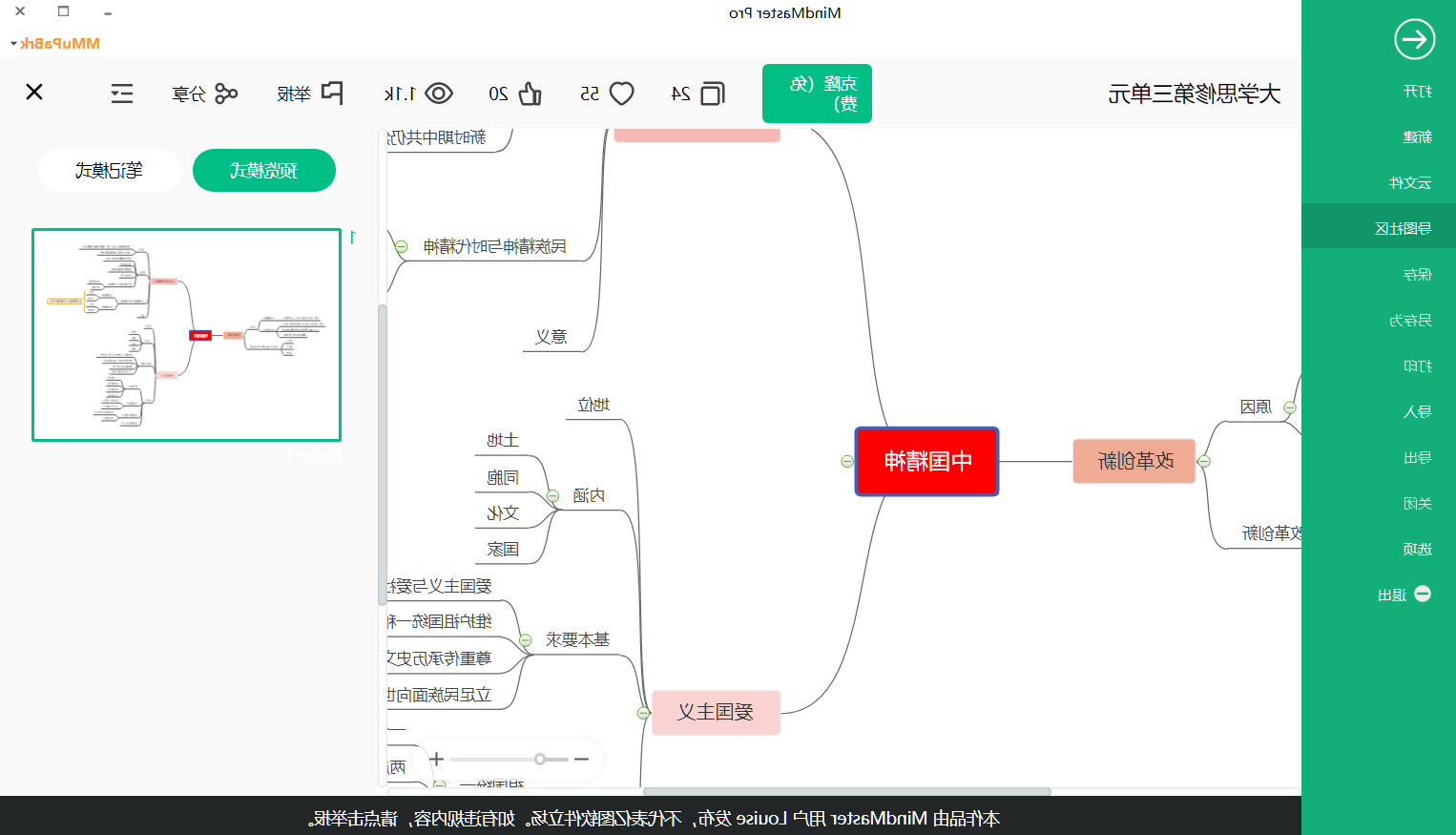
Task: Click the 土地 subtopic
Action: (x=503, y=441)
